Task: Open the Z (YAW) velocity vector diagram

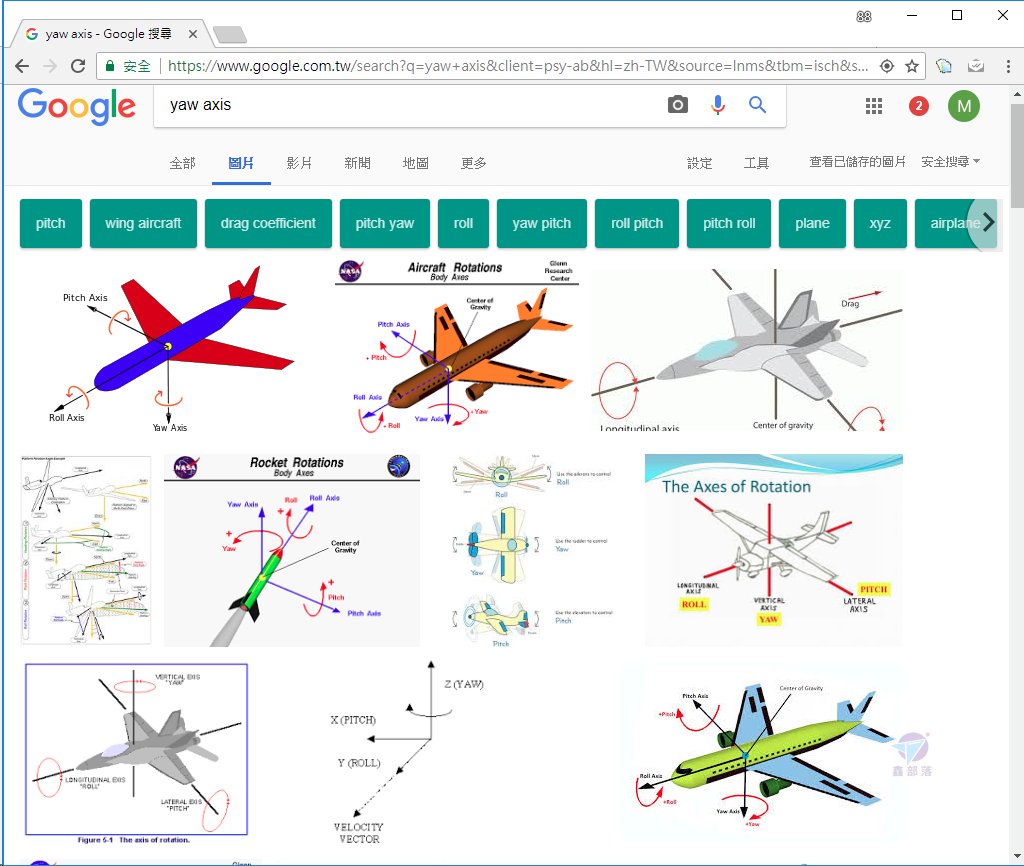Action: click(x=409, y=752)
